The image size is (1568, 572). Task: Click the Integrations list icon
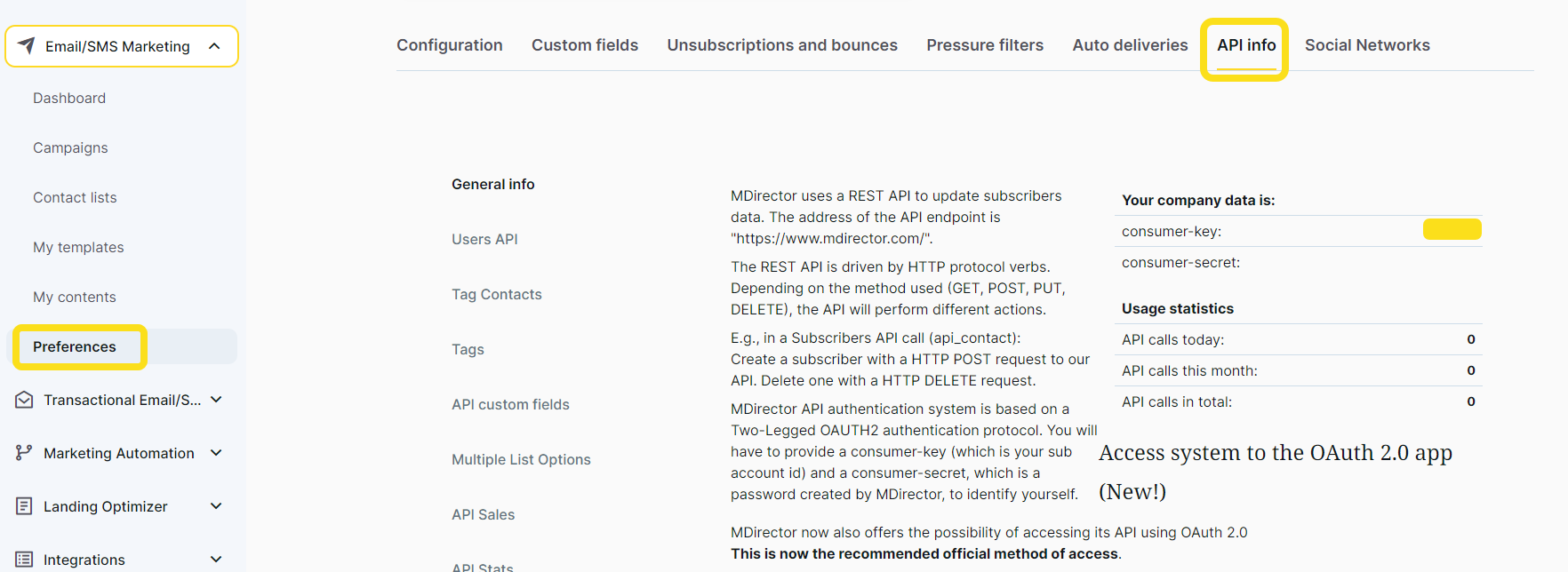tap(24, 560)
